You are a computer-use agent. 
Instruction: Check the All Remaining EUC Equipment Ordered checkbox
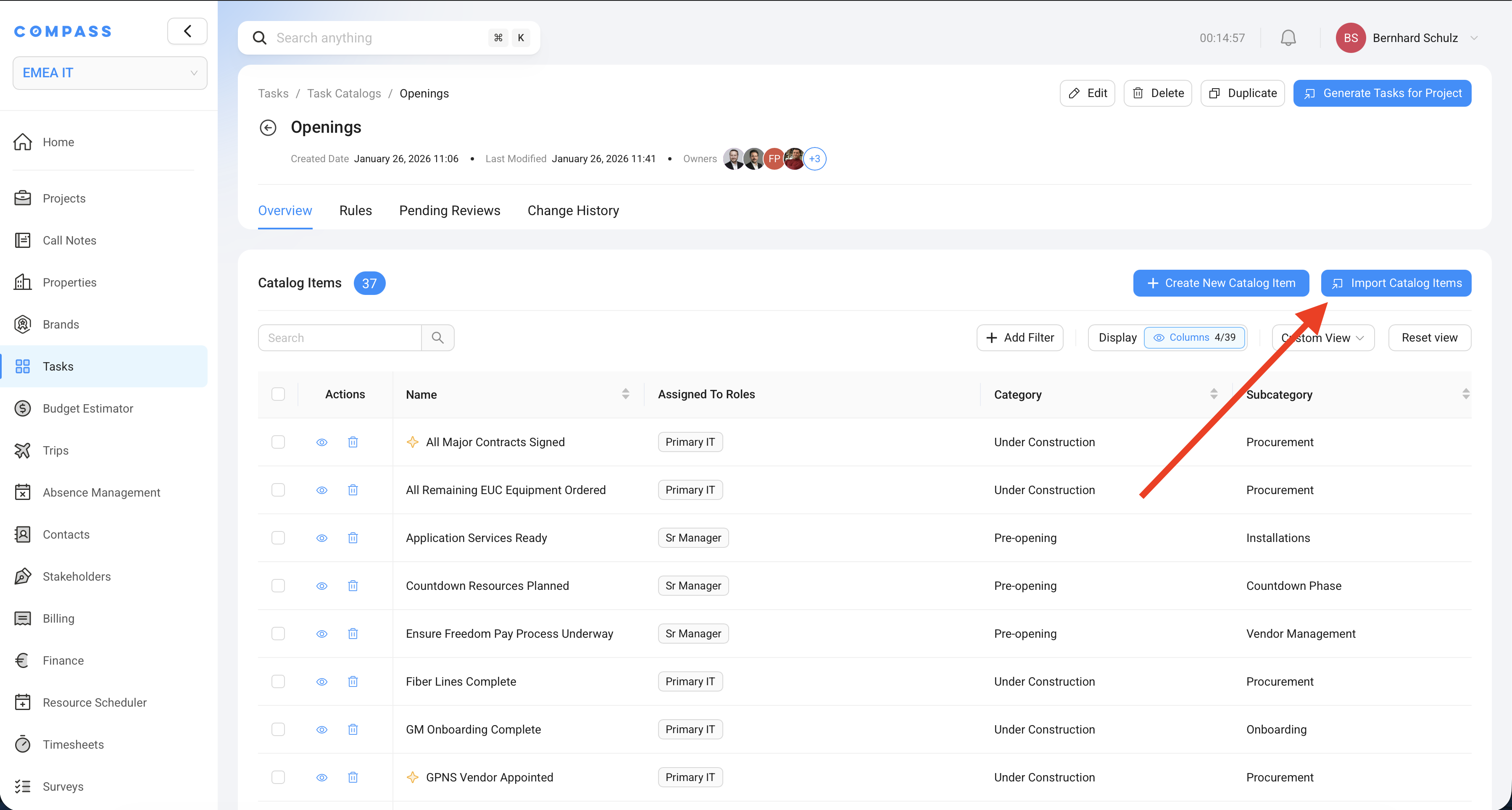click(278, 490)
